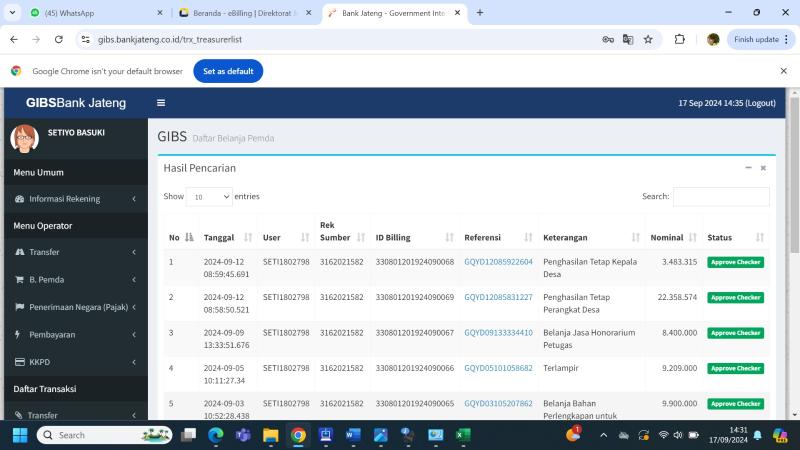
Task: Expand the Penerimaan Negara (Pajak) menu
Action: click(74, 307)
